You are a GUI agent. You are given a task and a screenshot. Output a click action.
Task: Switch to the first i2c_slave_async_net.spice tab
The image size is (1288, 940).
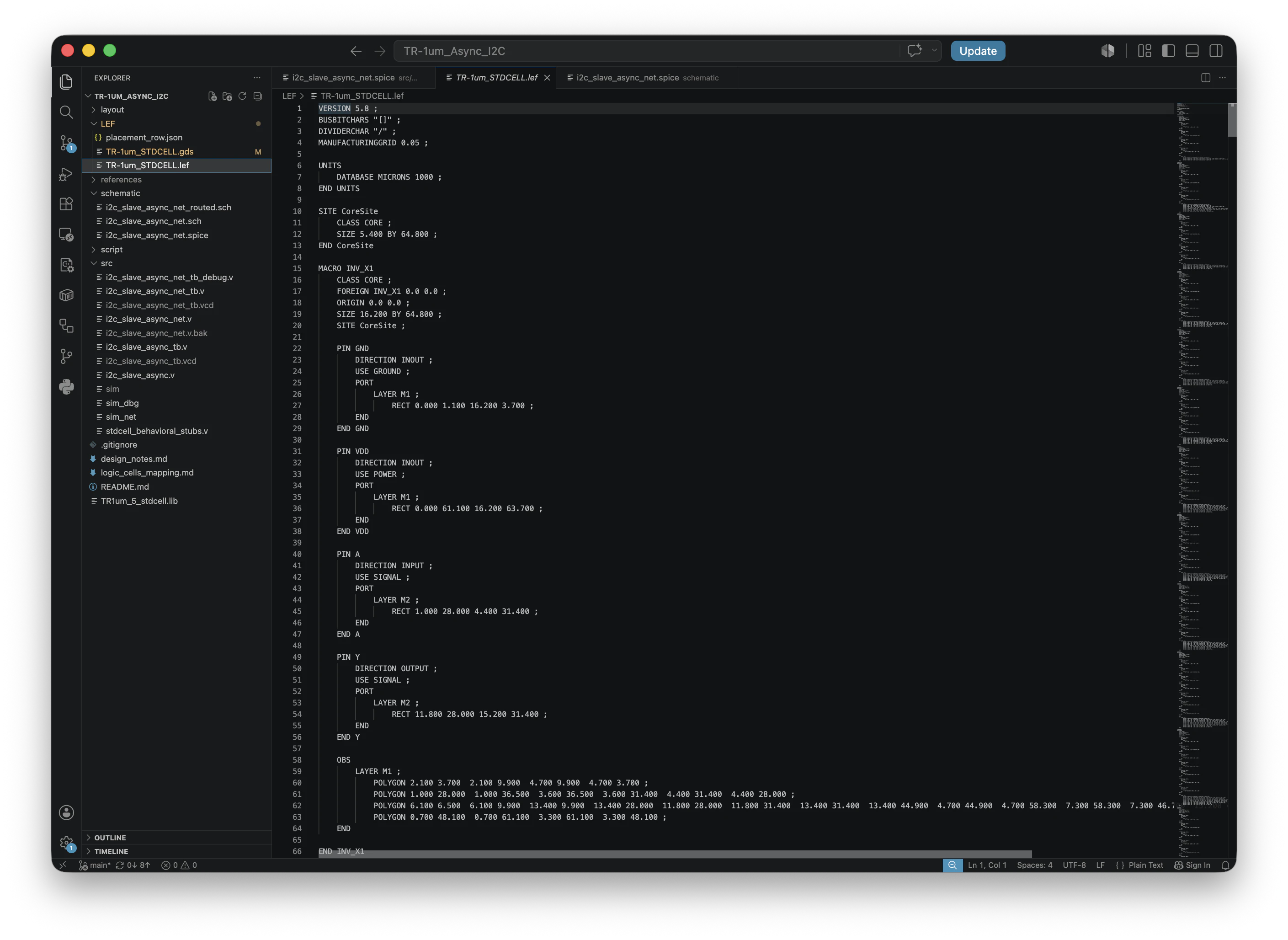[x=353, y=78]
